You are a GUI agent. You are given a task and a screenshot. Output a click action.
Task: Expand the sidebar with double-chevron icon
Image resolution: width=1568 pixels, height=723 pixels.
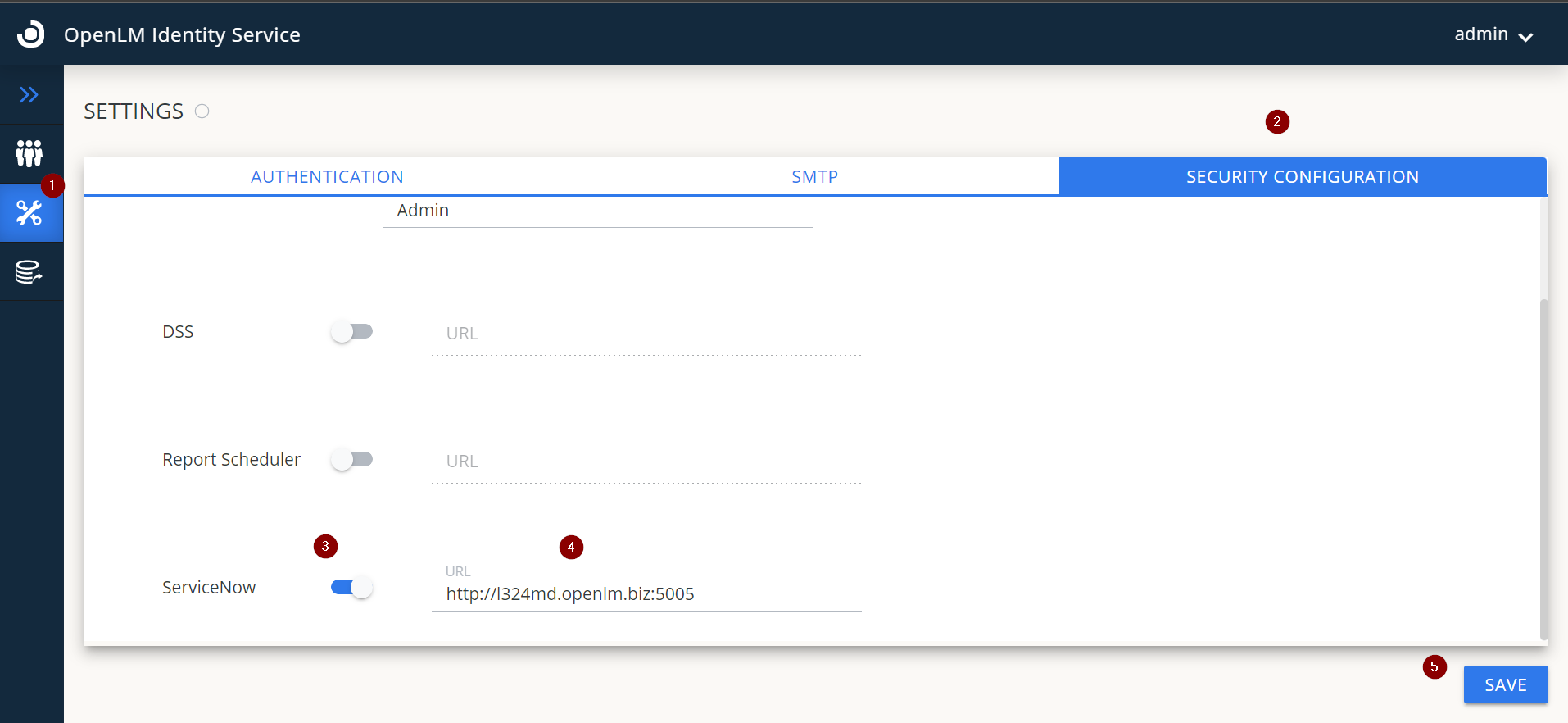29,95
